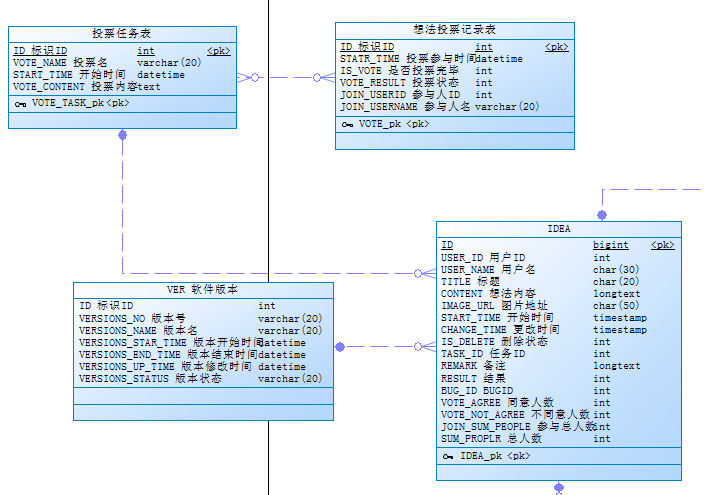Click the VOTE_pk key label
706x495 pixels.
(x=394, y=124)
